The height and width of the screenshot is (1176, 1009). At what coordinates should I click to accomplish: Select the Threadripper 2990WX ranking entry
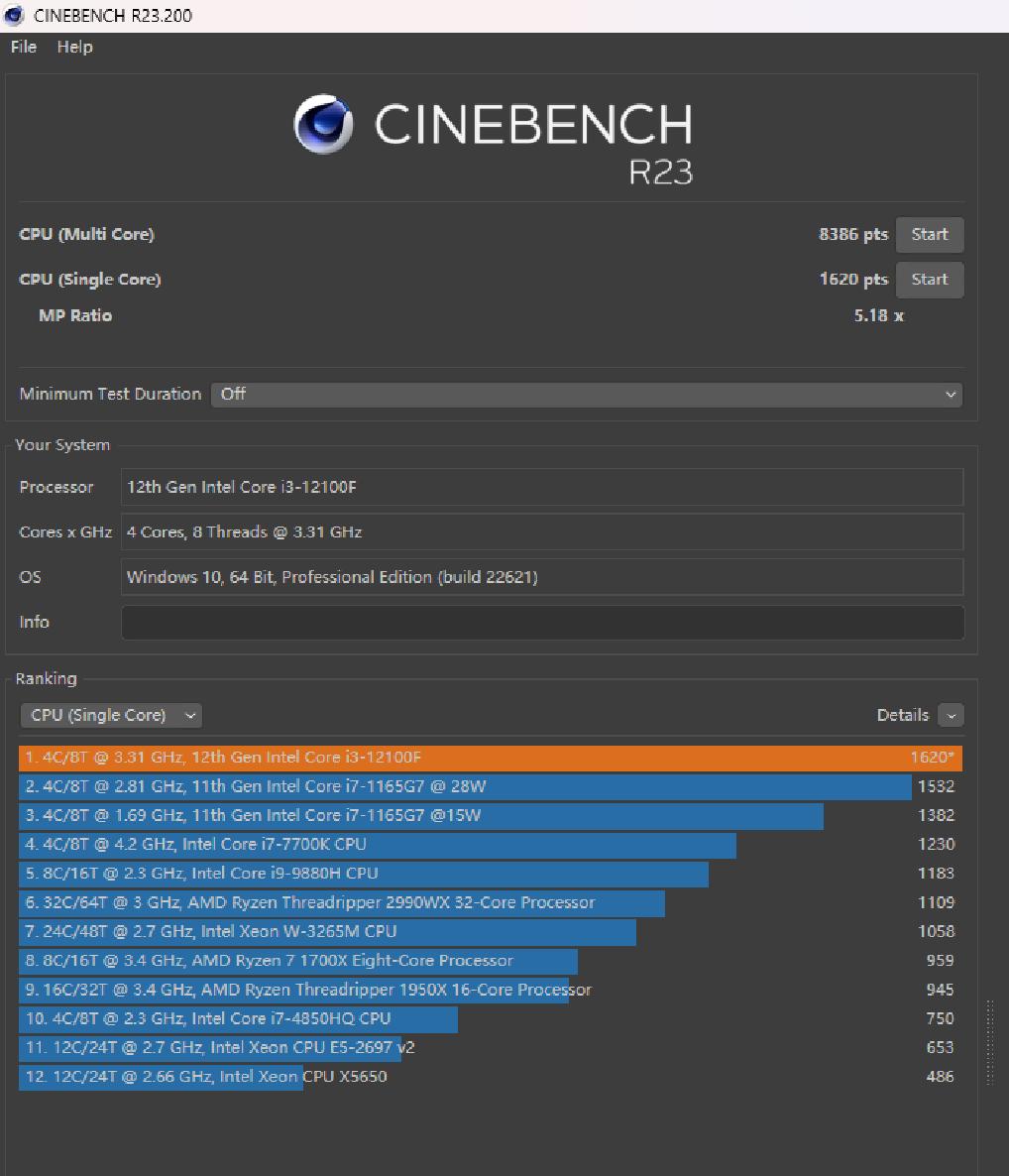point(341,902)
